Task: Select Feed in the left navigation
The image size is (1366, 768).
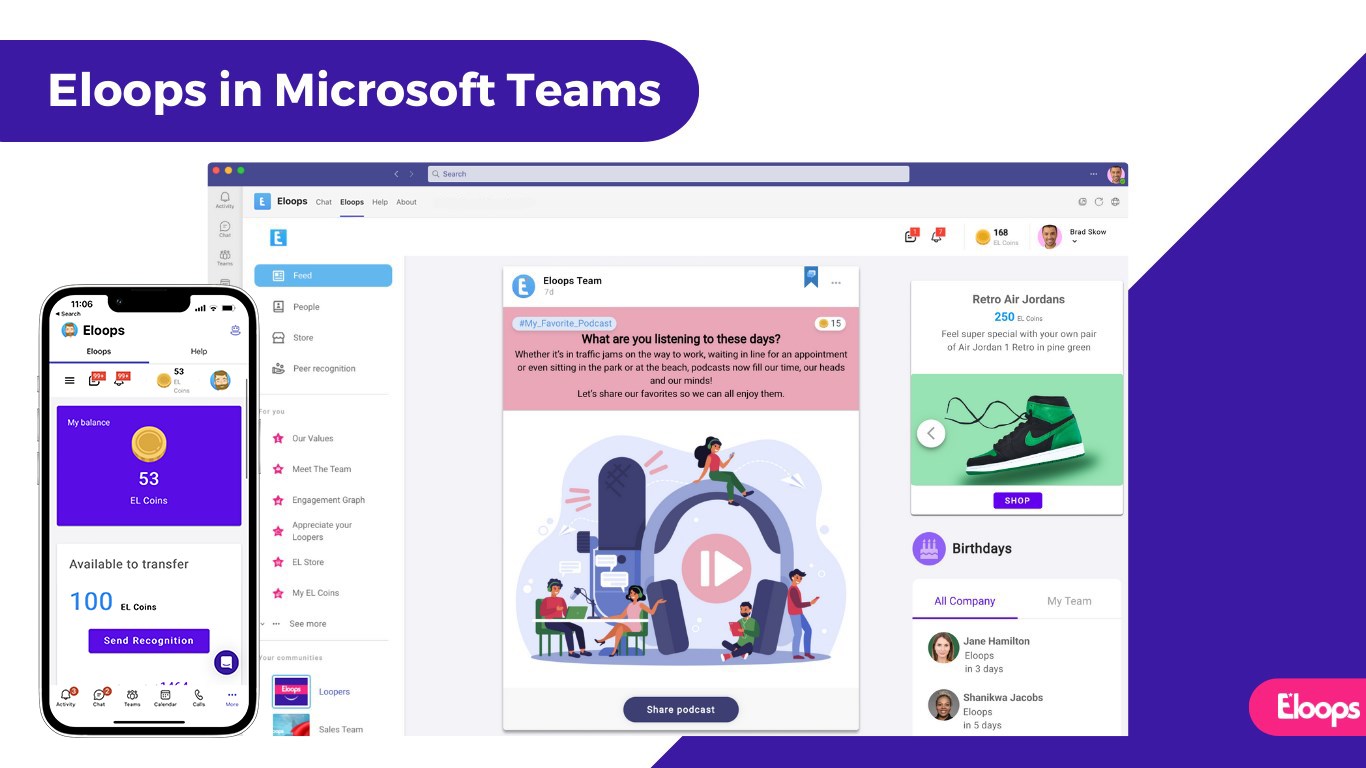Action: (323, 276)
